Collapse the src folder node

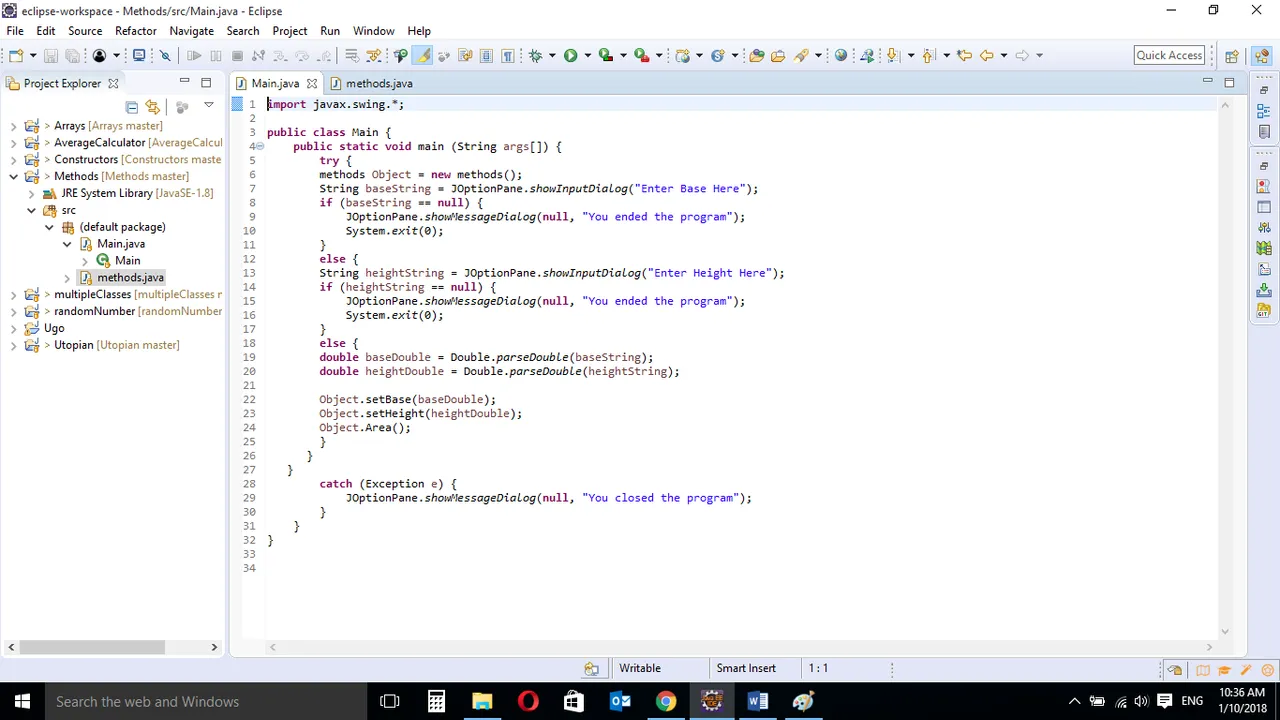(31, 210)
